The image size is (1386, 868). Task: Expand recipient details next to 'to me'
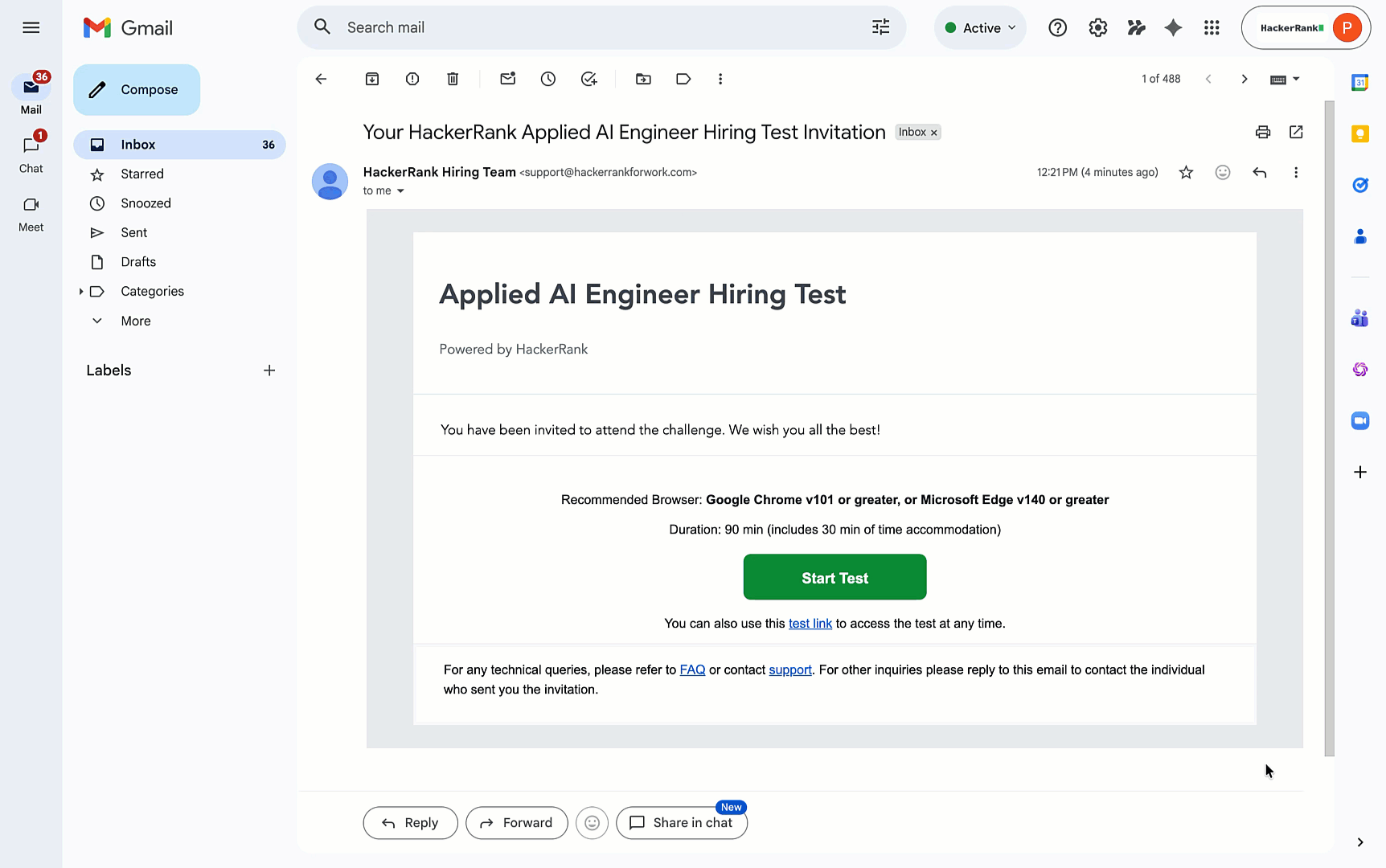[x=400, y=191]
